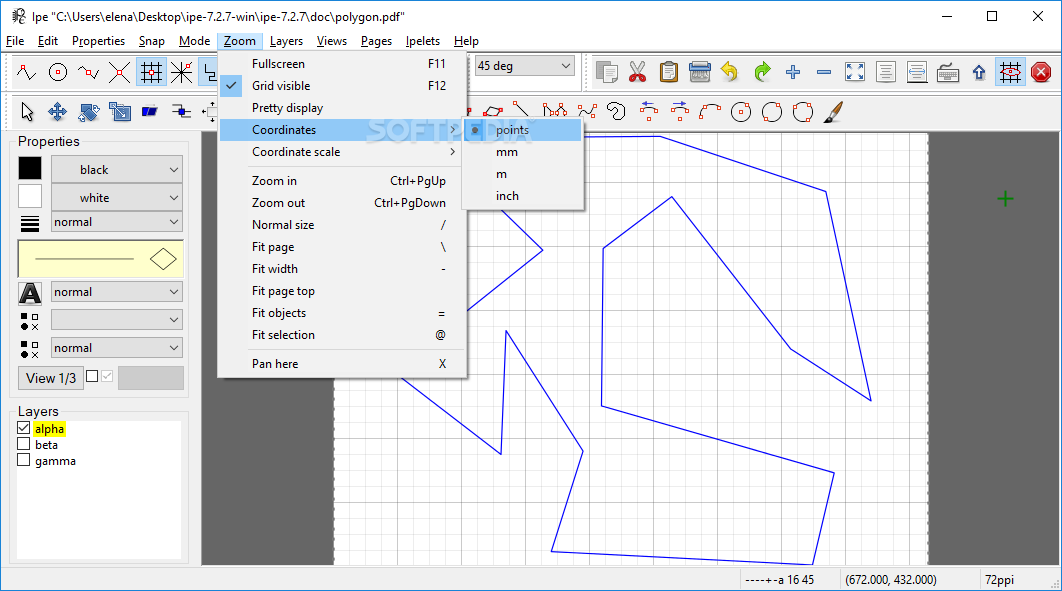Select the points coordinate option
Viewport: 1062px width, 591px height.
[523, 130]
